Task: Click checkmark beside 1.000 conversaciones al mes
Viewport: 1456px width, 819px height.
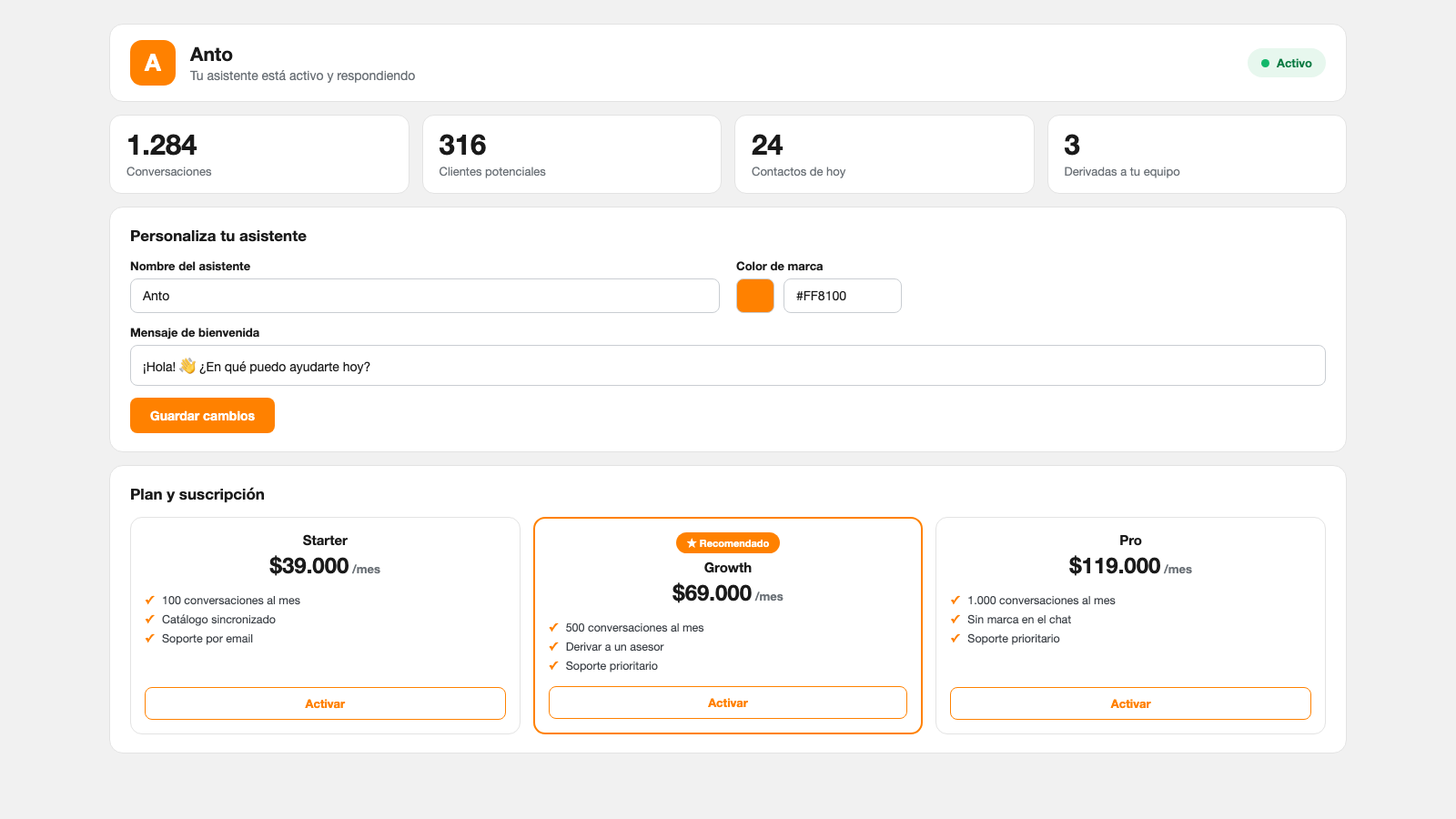Action: [x=955, y=601]
